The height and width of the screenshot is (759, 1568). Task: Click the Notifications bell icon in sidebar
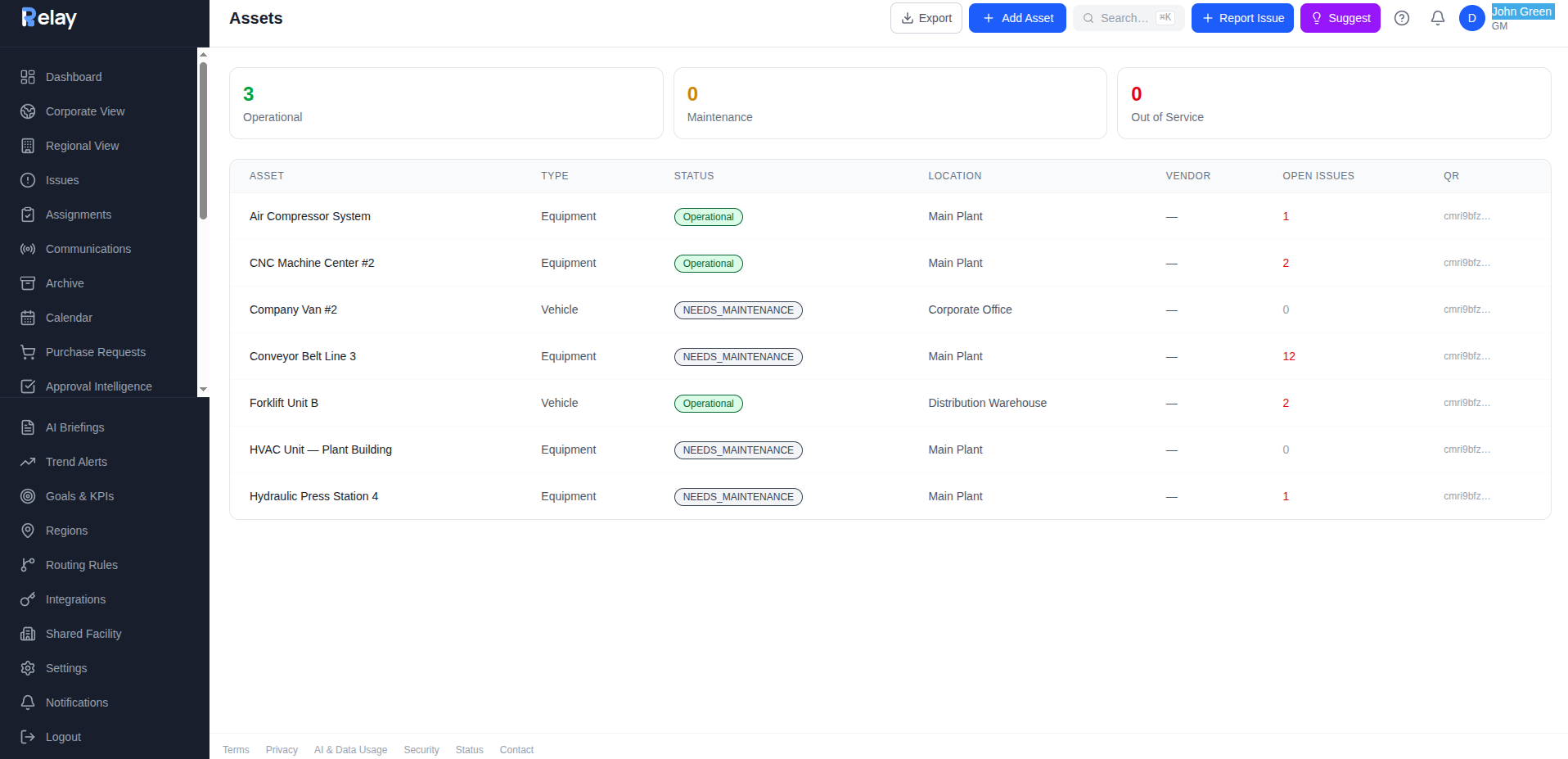pos(28,703)
